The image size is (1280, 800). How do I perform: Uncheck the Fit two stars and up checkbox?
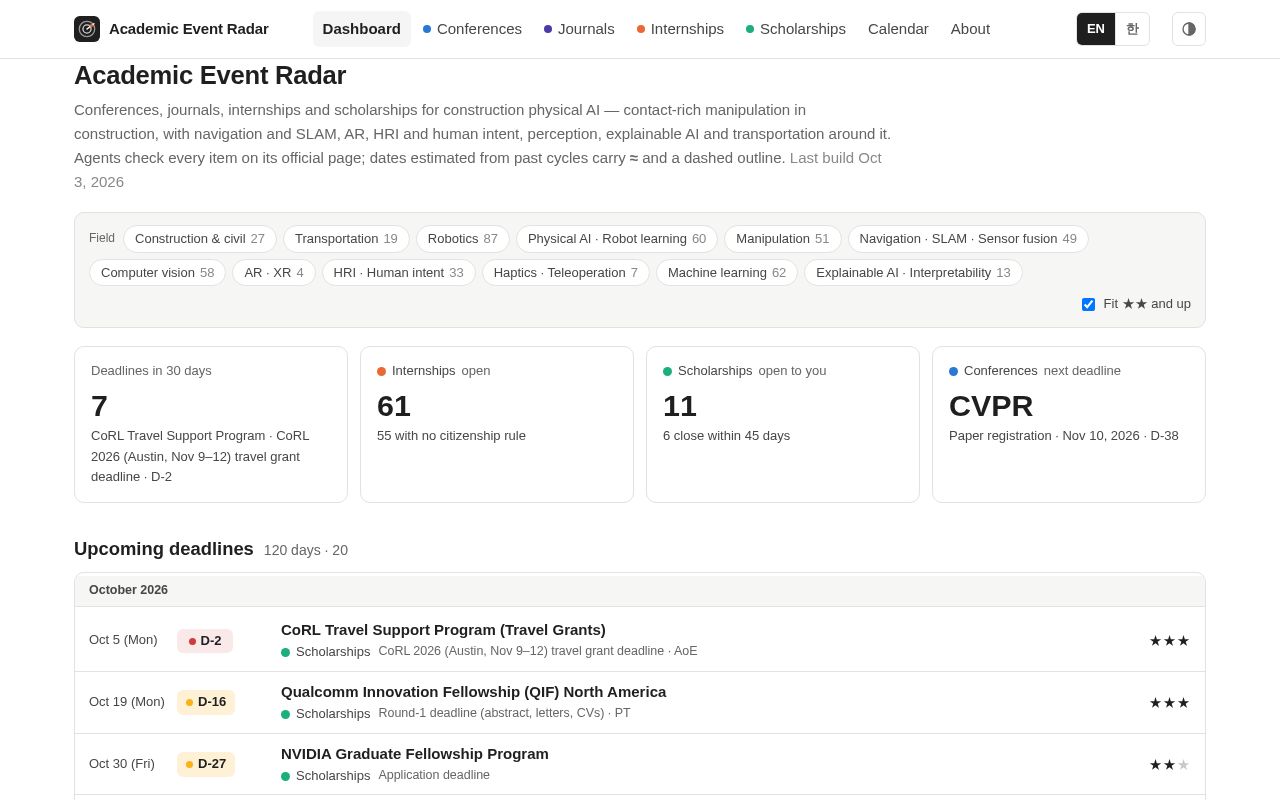pos(1088,304)
